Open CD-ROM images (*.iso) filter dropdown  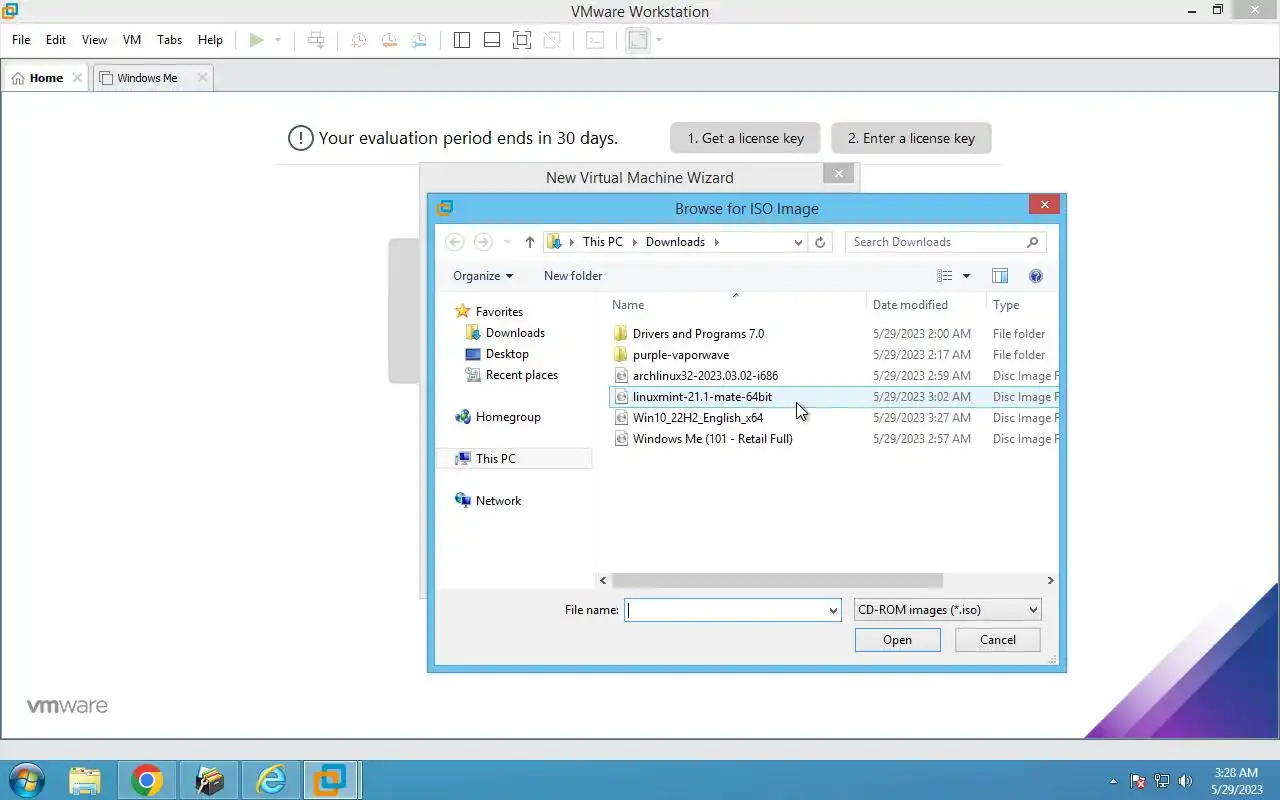click(948, 610)
